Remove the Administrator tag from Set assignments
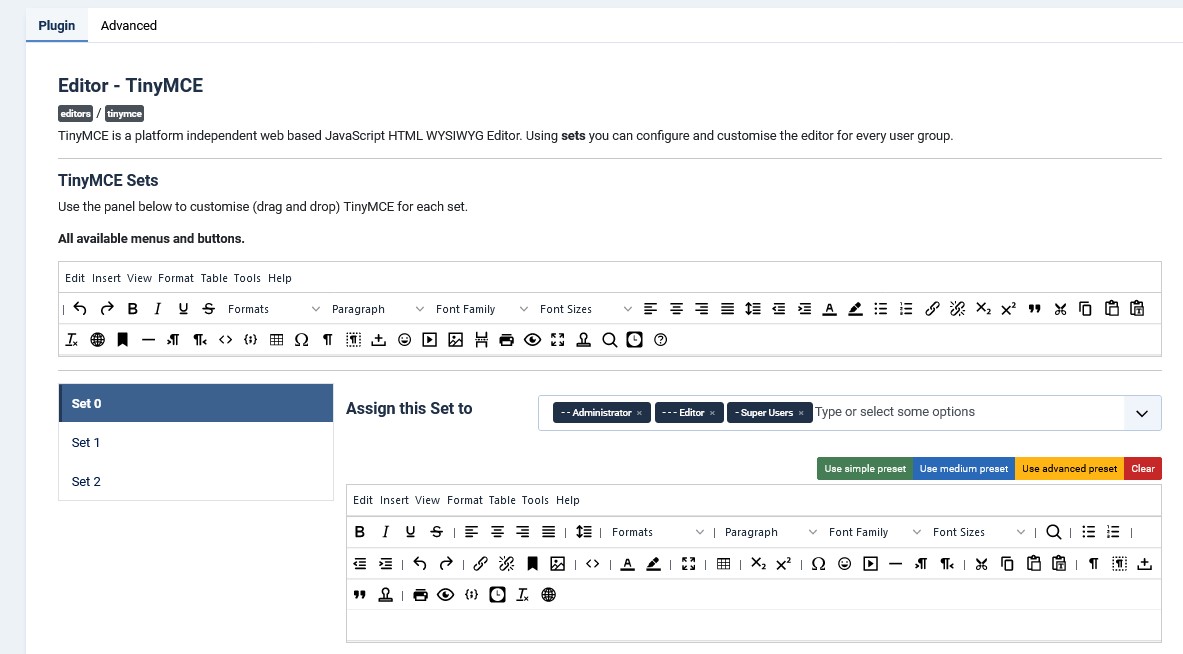The width and height of the screenshot is (1183, 654). [639, 413]
